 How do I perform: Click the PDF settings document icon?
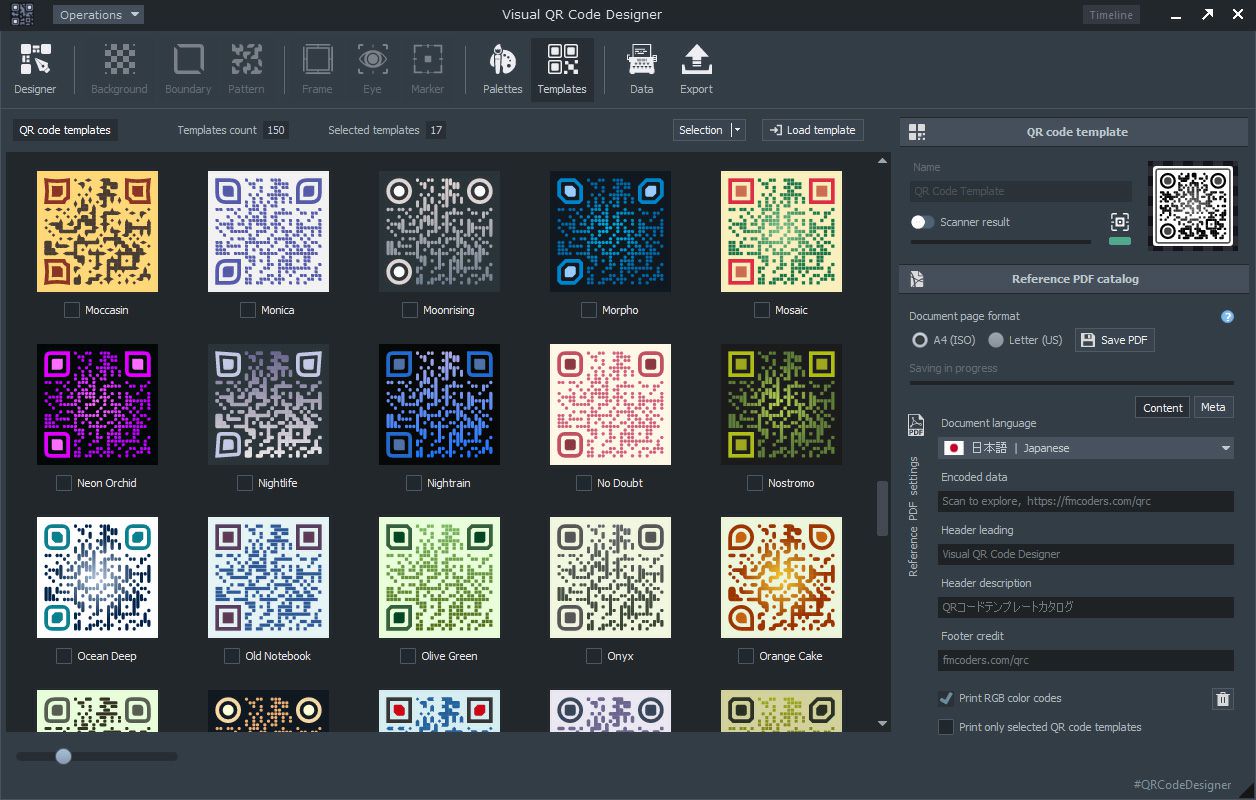pos(915,426)
